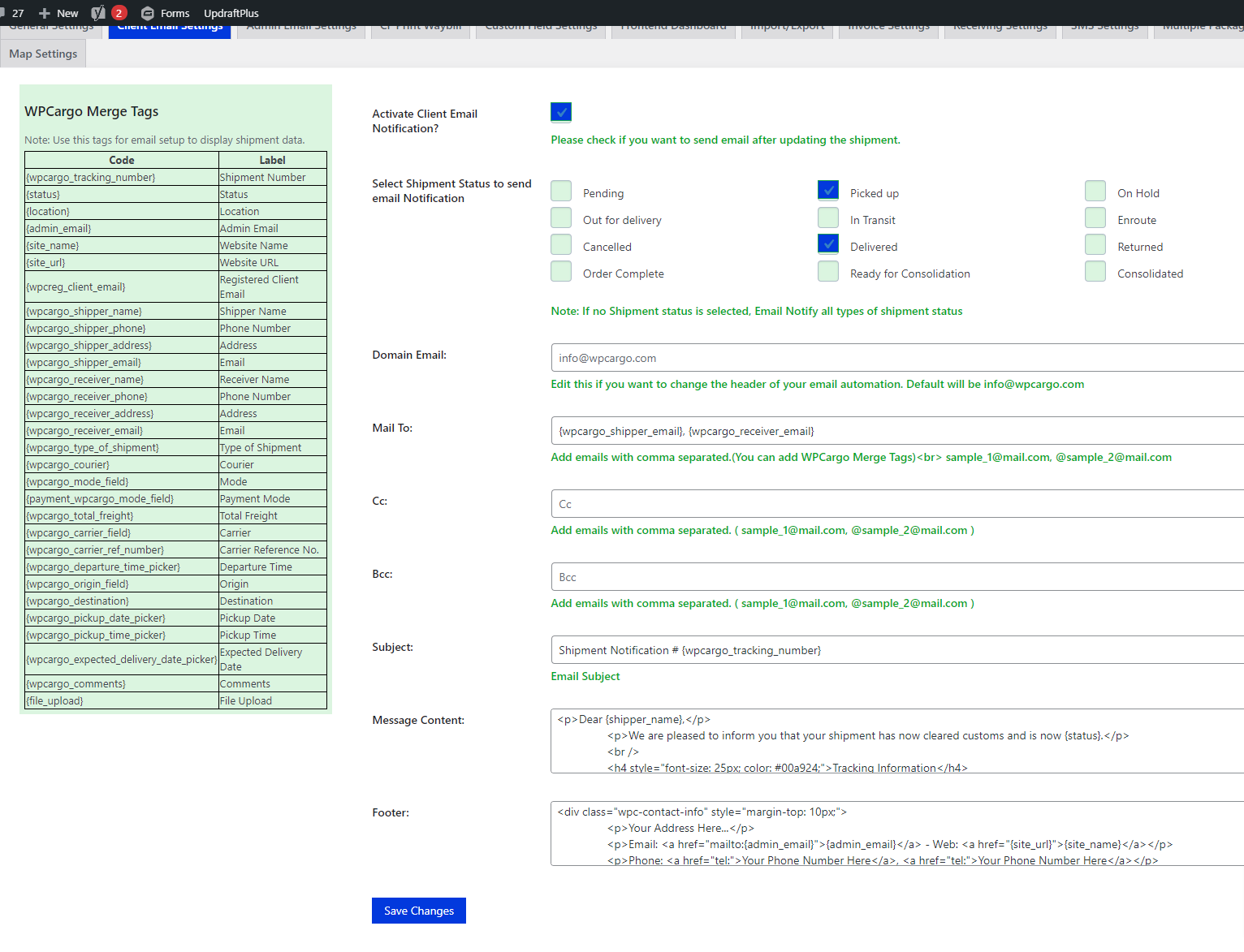Viewport: 1244px width, 952px height.
Task: Enable Ready for Consolidation checkbox
Action: [x=828, y=271]
